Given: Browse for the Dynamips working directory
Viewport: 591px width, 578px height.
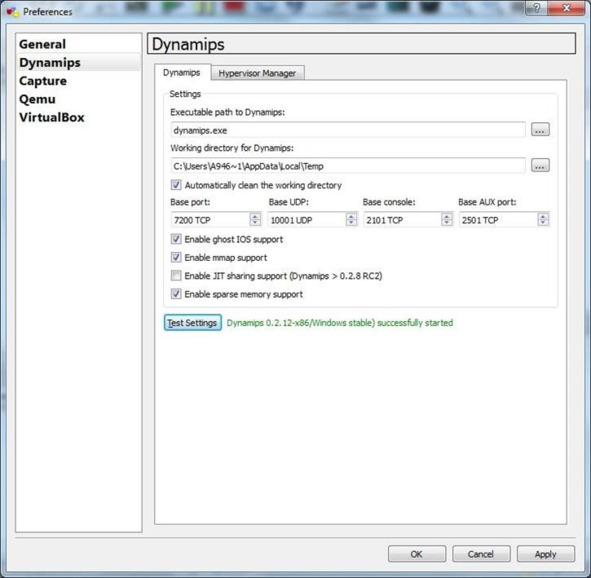Looking at the screenshot, I should [x=540, y=165].
